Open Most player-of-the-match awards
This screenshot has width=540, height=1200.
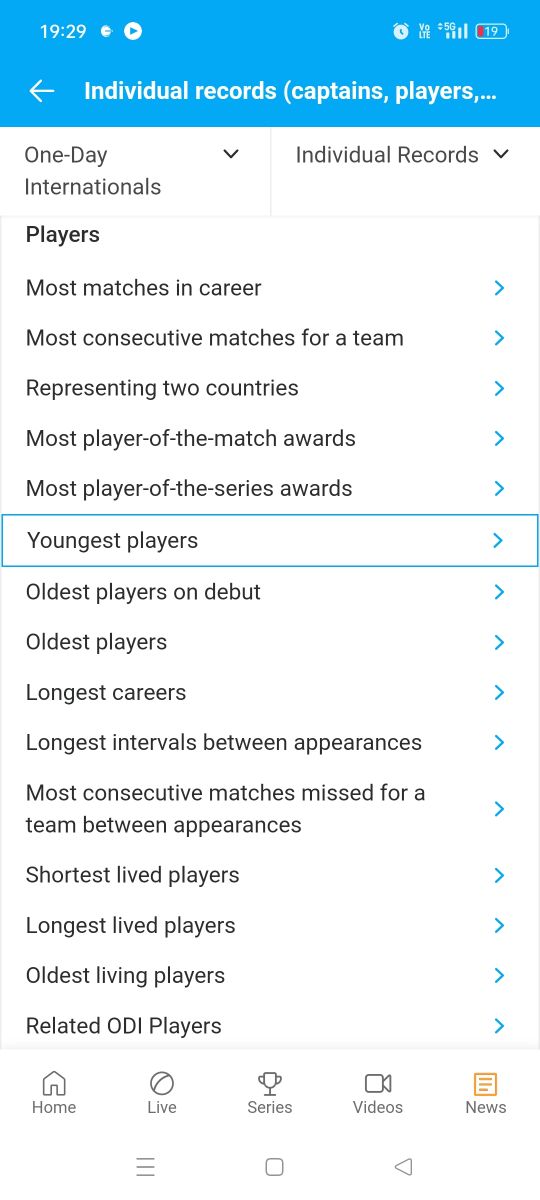pyautogui.click(x=270, y=438)
